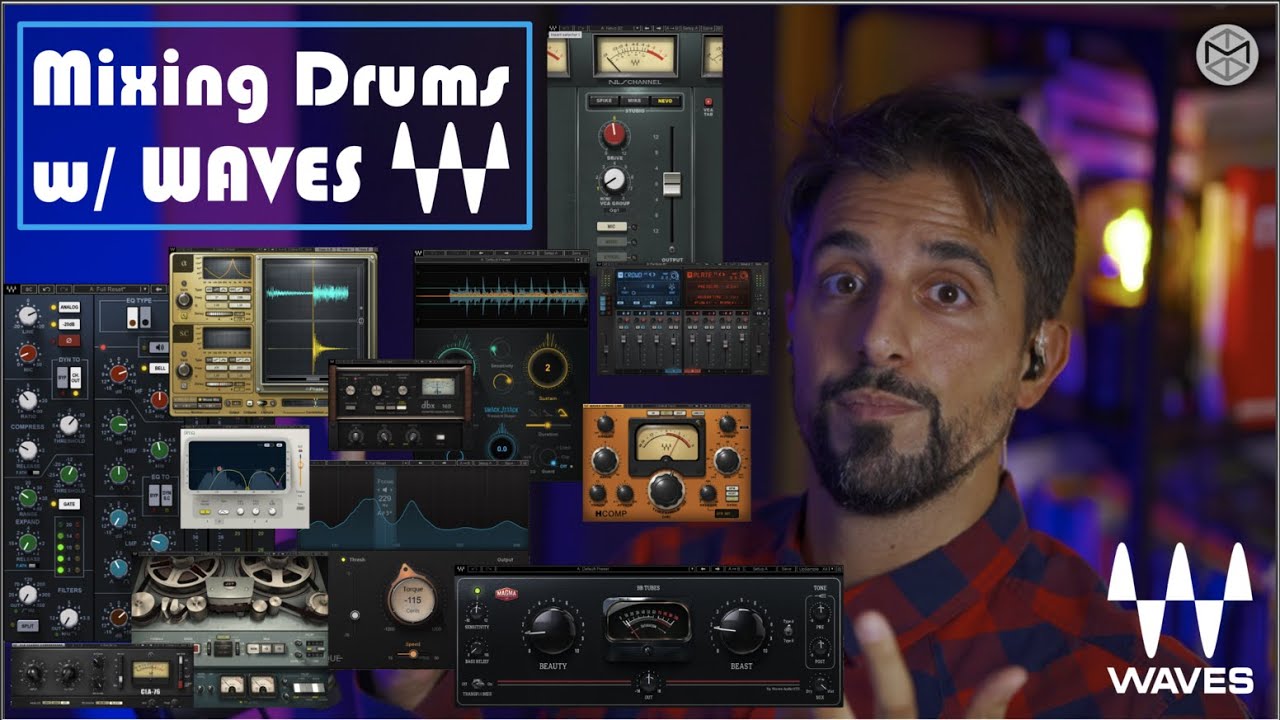Viewport: 1280px width, 720px height.
Task: Click the VCA GROUP knob on NLS Channel
Action: point(613,179)
